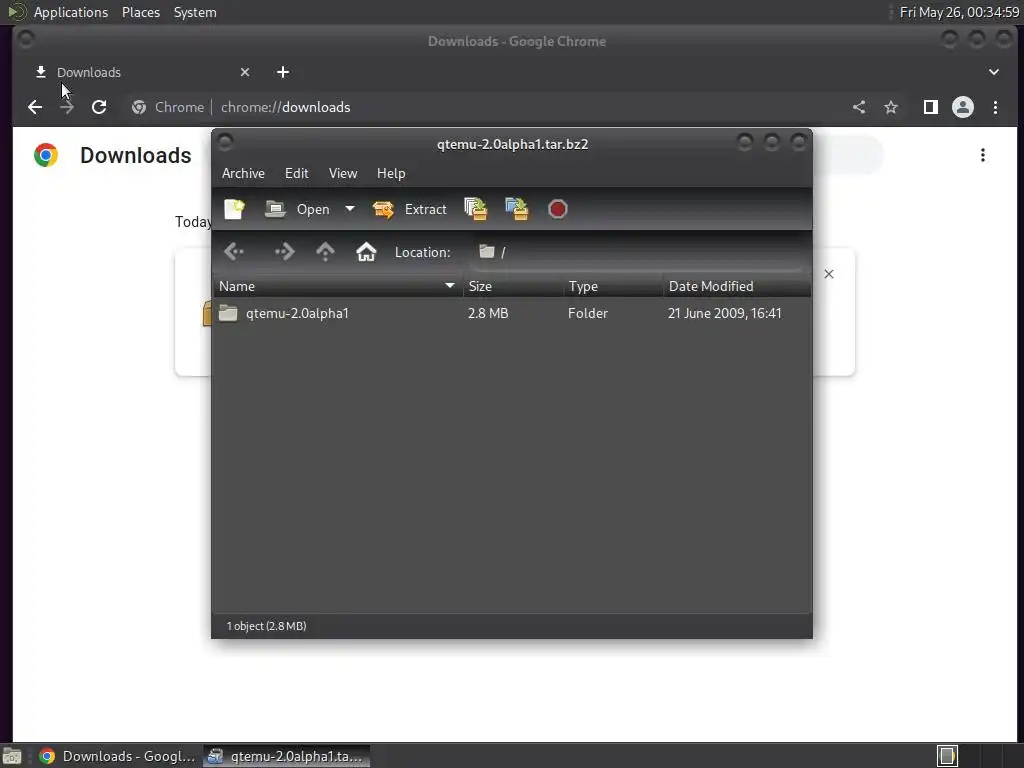Open the Places menu in top panel
Image resolution: width=1024 pixels, height=768 pixels.
tap(141, 12)
